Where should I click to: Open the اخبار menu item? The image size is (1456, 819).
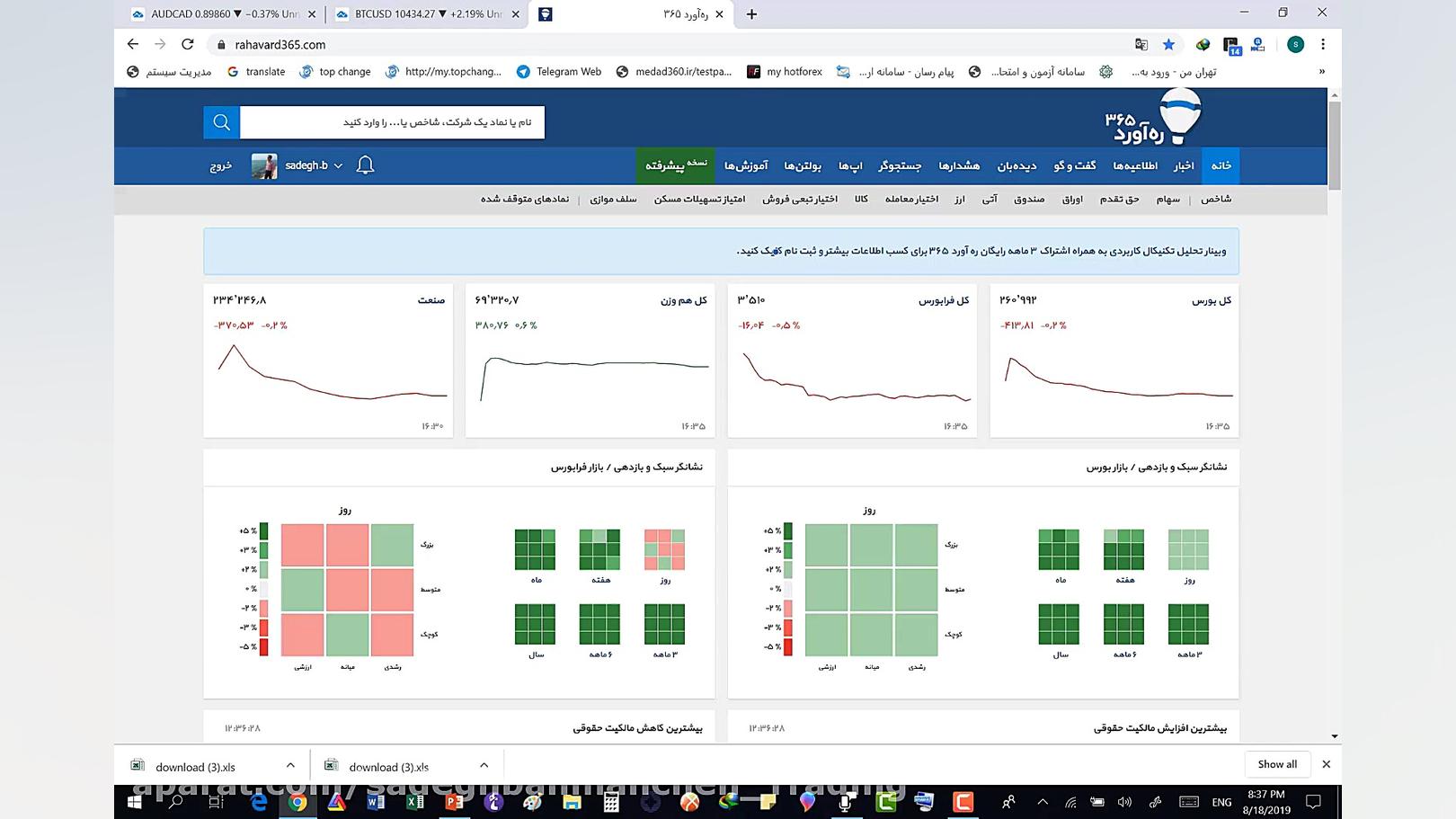(x=1184, y=165)
